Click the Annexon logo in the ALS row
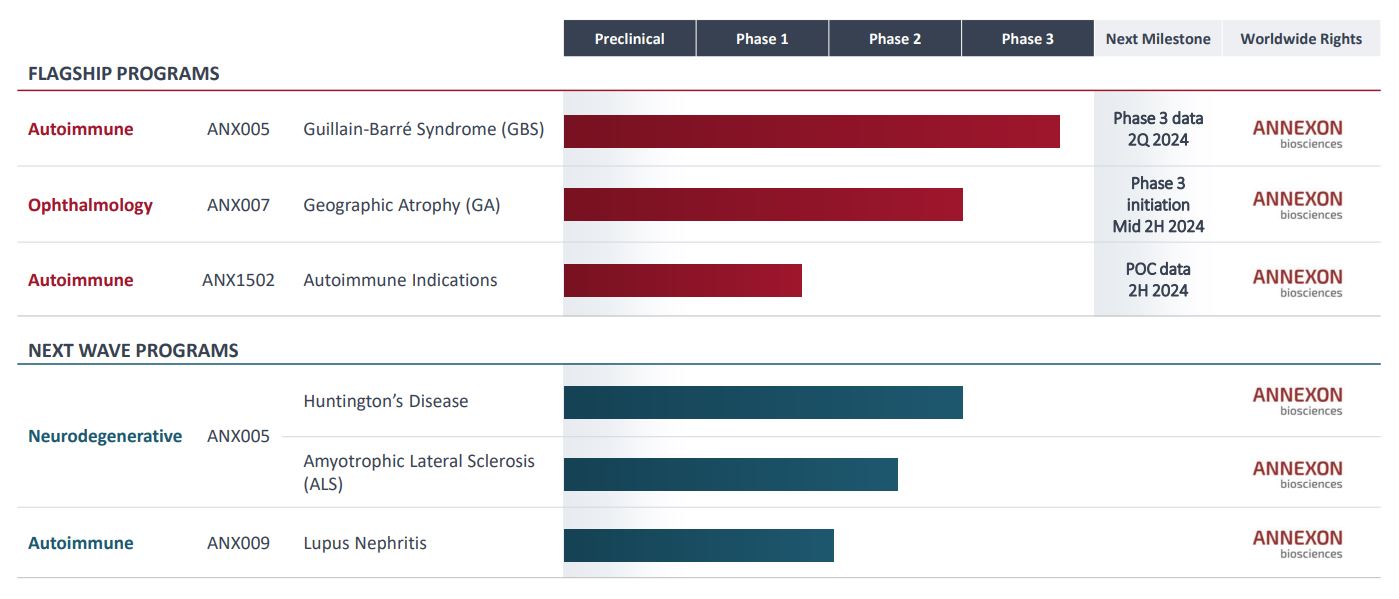 tap(1297, 473)
